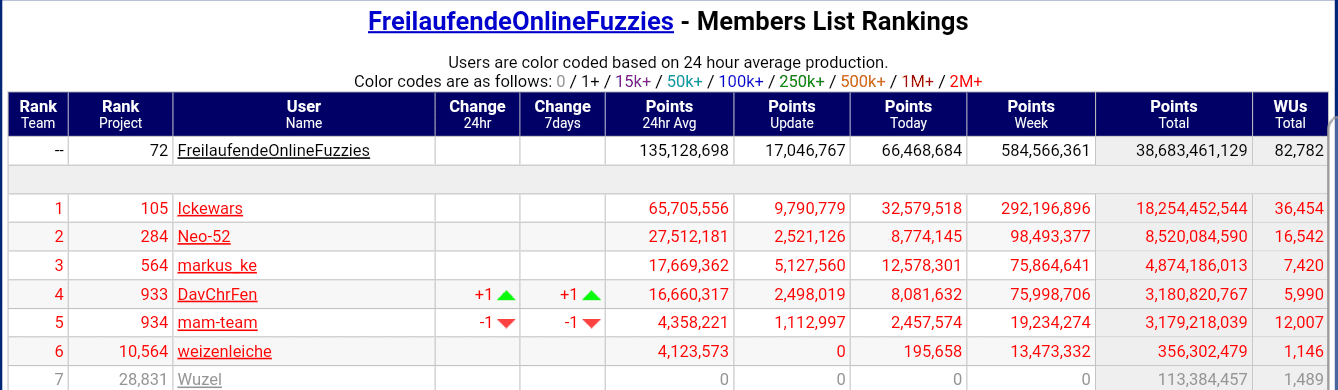This screenshot has width=1338, height=390.
Task: Click Ickewars project rank 105
Action: click(x=155, y=209)
